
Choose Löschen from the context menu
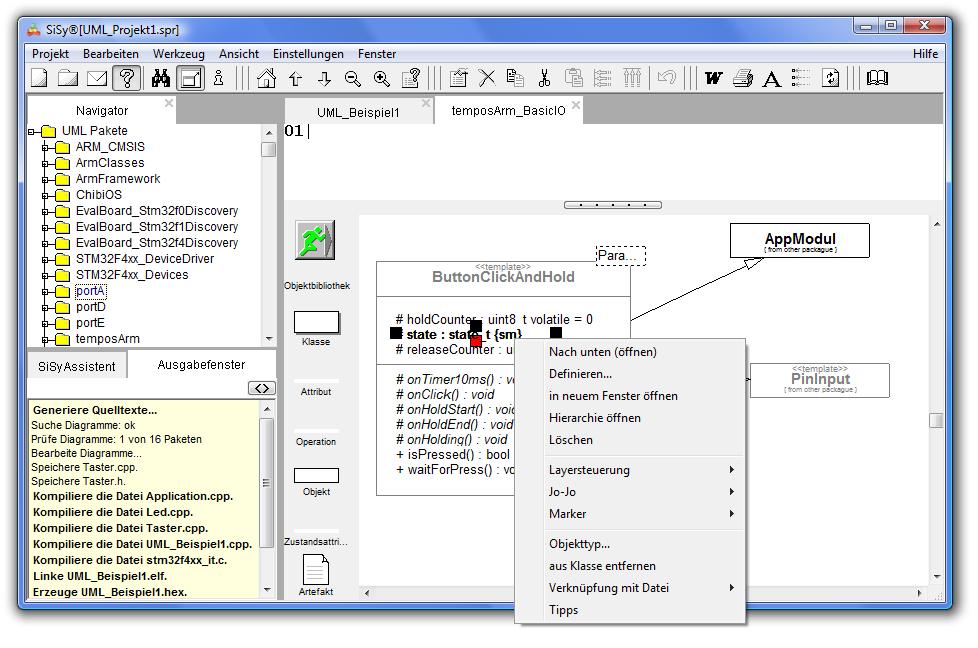(x=571, y=440)
